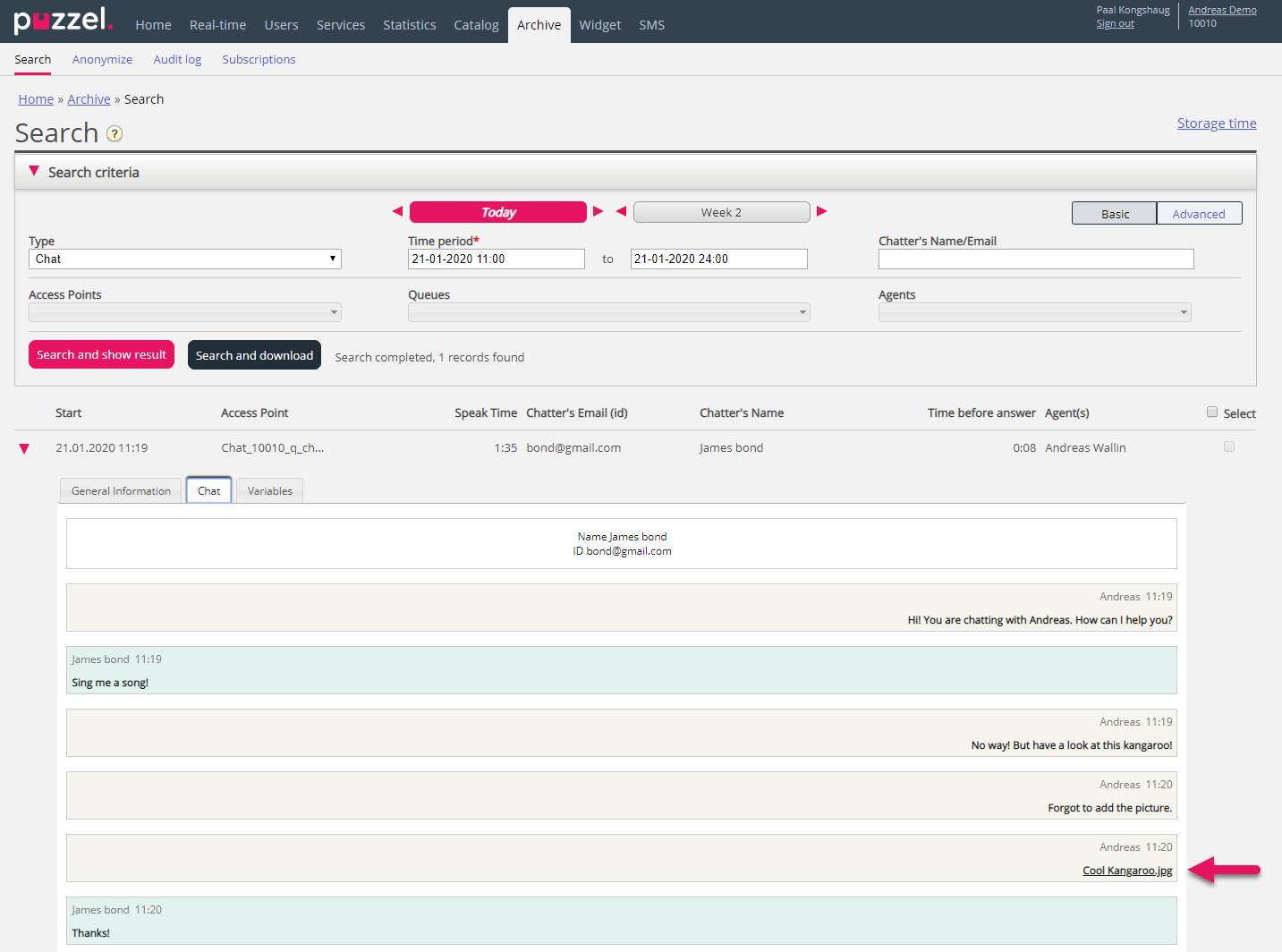The height and width of the screenshot is (952, 1282).
Task: Open the Type dropdown showing Chat
Action: point(185,259)
